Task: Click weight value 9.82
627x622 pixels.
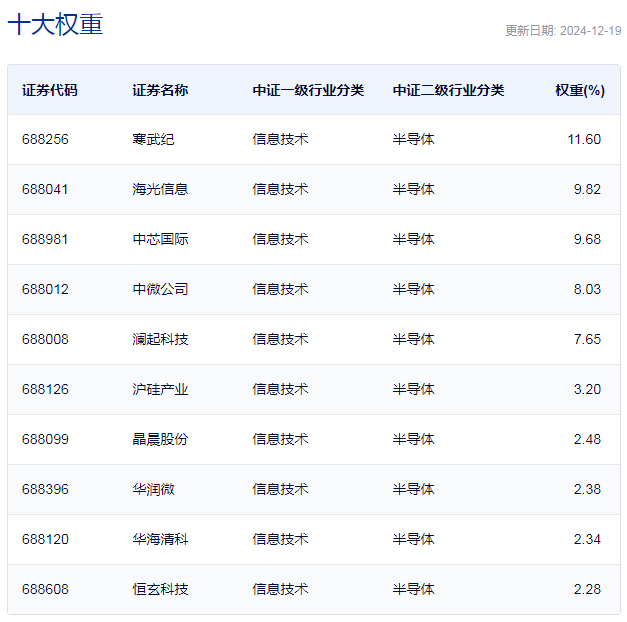Action: click(587, 189)
